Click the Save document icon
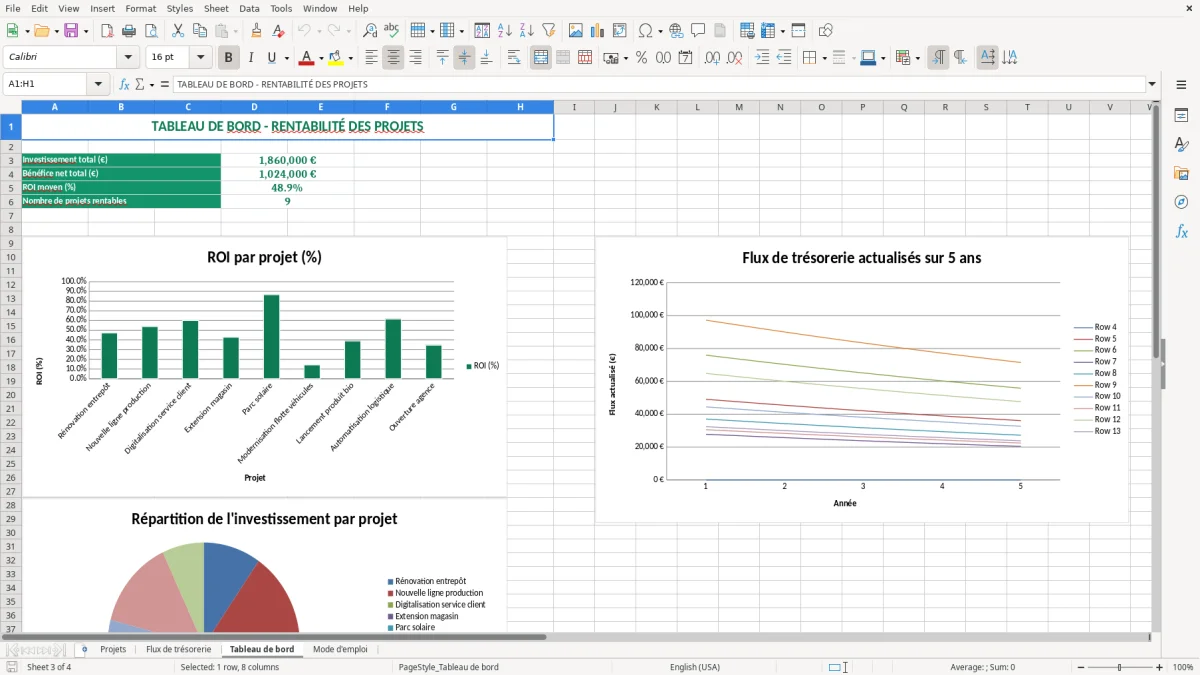Viewport: 1200px width, 675px height. (x=71, y=31)
